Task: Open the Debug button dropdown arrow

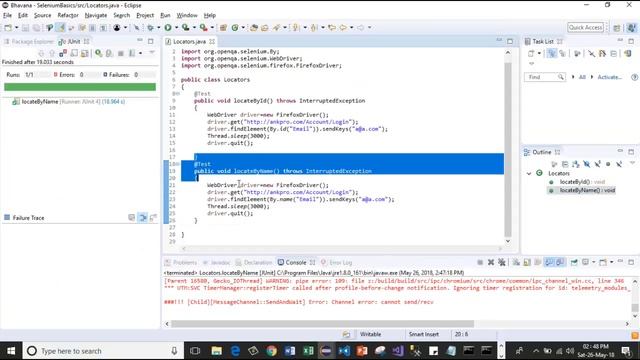Action: [158, 27]
